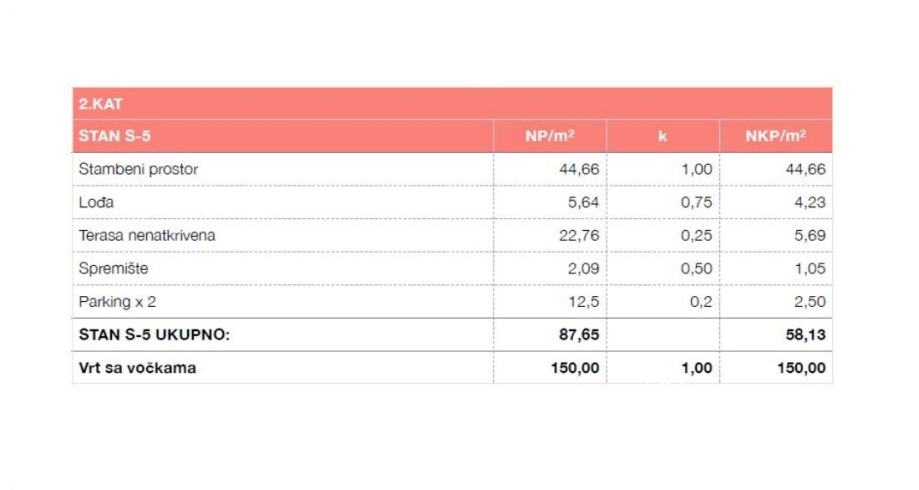The width and height of the screenshot is (919, 490).
Task: Click the "NP/m²" column header
Action: coord(549,136)
